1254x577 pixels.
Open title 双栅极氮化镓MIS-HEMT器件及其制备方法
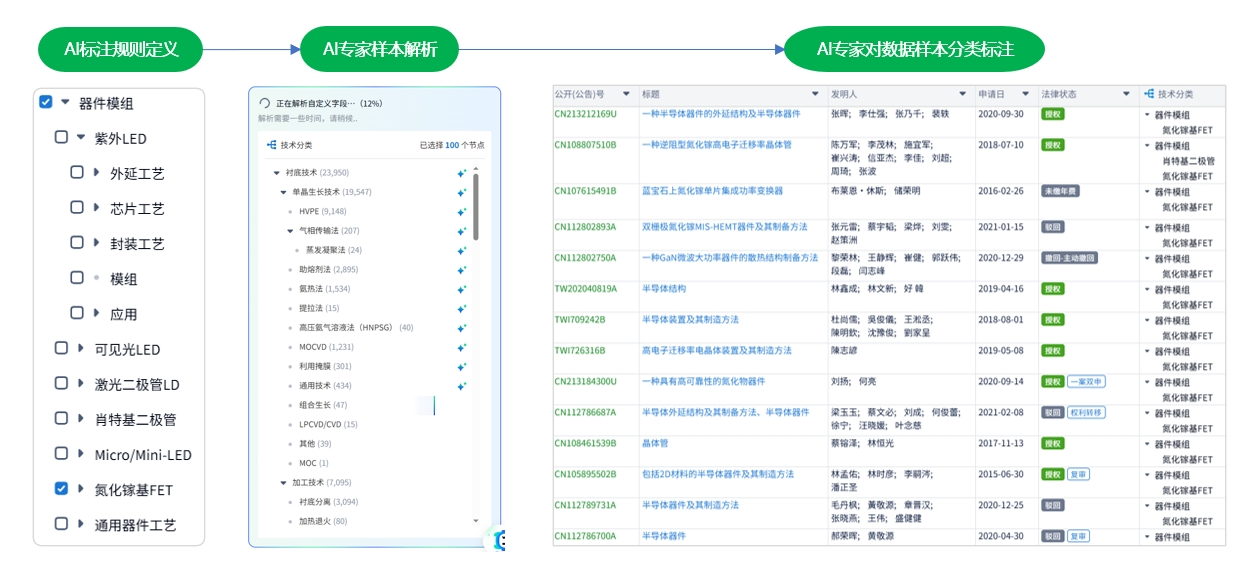pos(724,227)
